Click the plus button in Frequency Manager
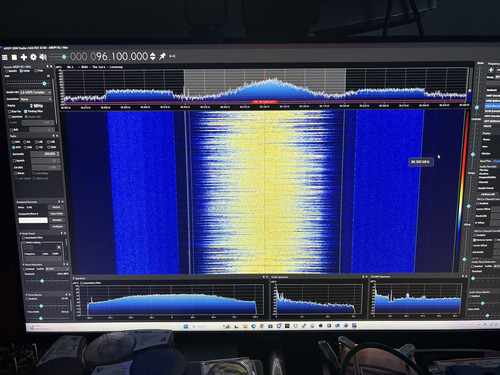The height and width of the screenshot is (375, 500). 491,70
